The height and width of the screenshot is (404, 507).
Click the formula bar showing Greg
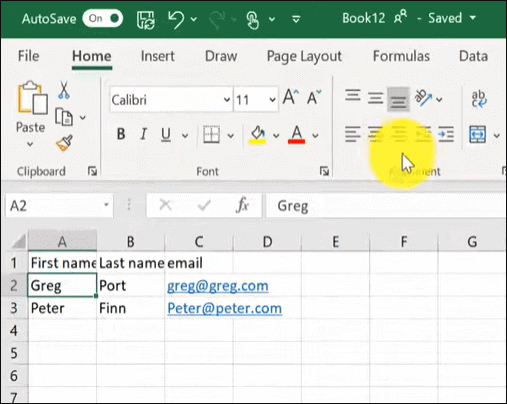click(386, 206)
